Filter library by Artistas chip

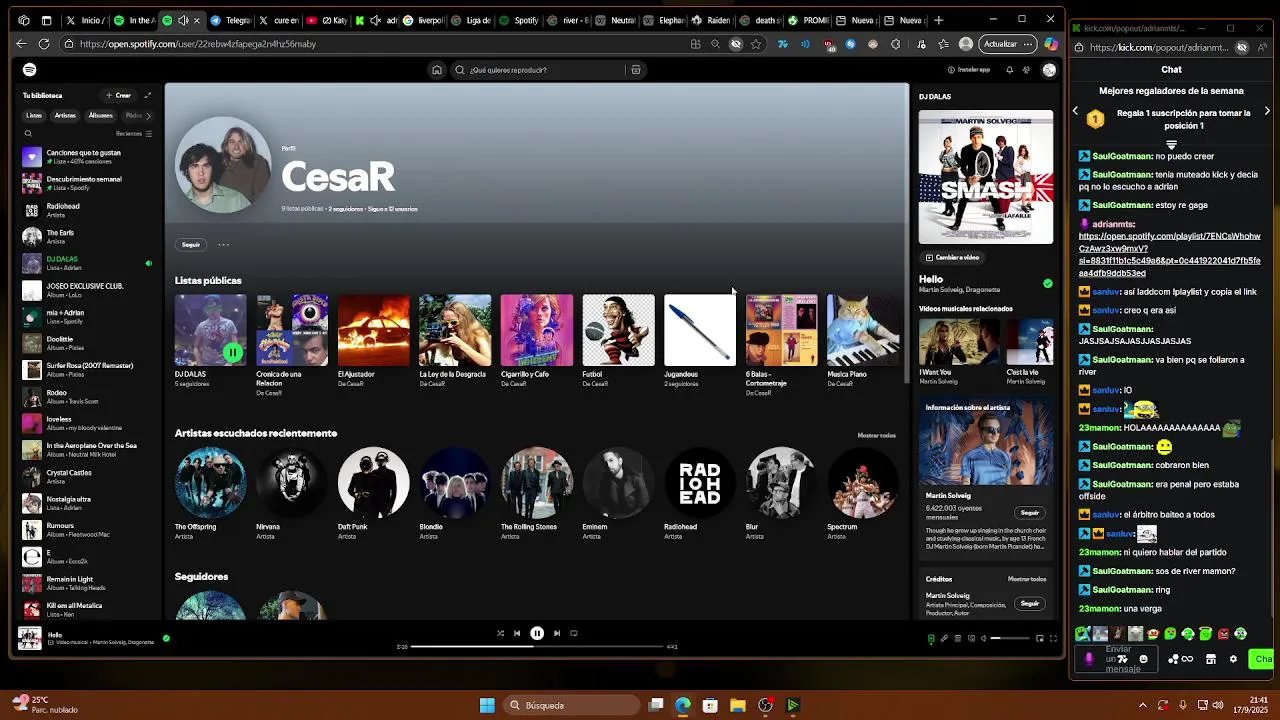coord(65,115)
